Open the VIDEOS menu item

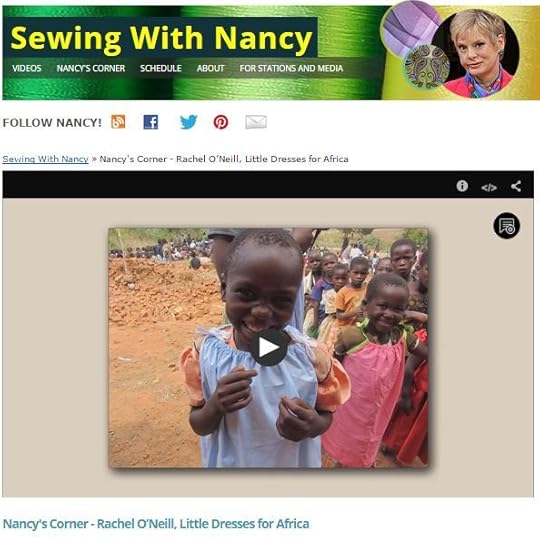27,68
